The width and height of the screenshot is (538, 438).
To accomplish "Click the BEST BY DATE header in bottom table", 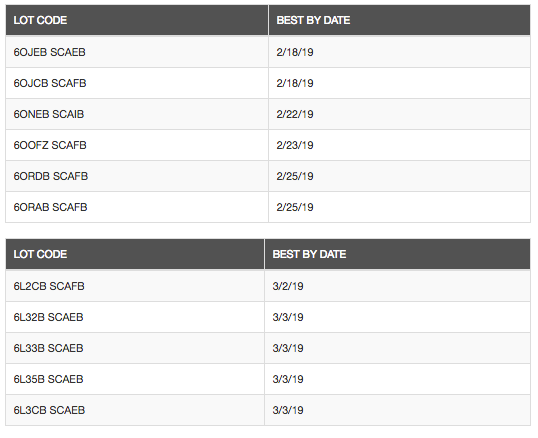I will pyautogui.click(x=309, y=254).
